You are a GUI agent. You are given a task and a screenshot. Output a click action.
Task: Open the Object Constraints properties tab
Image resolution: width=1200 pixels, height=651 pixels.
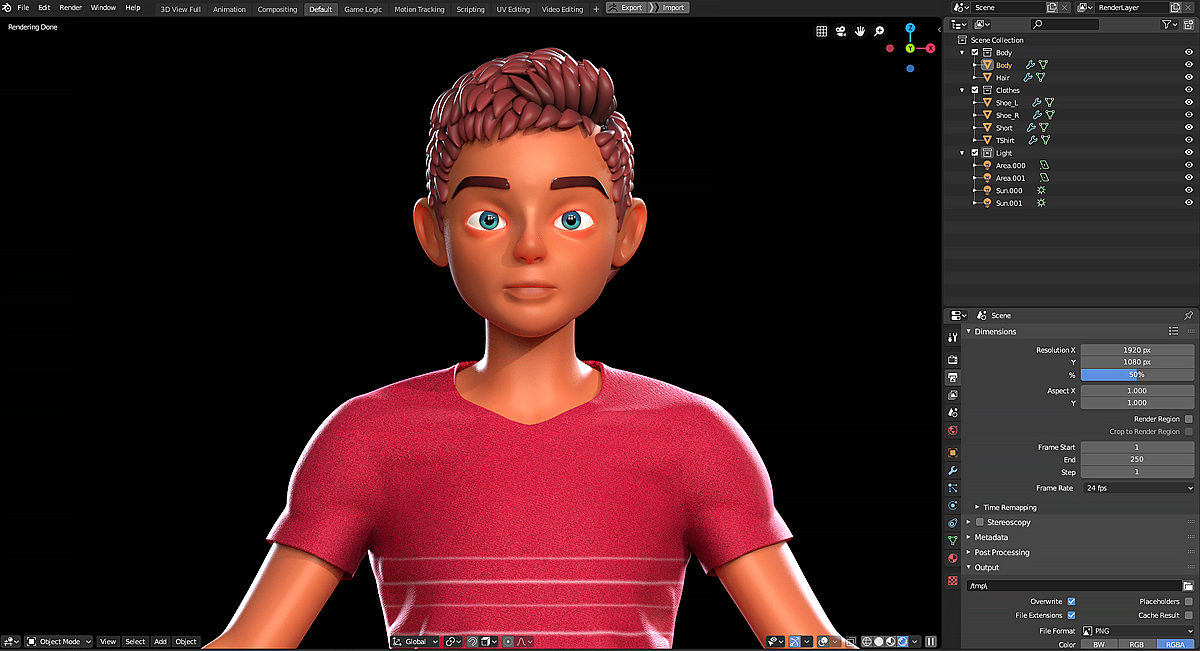coord(953,523)
